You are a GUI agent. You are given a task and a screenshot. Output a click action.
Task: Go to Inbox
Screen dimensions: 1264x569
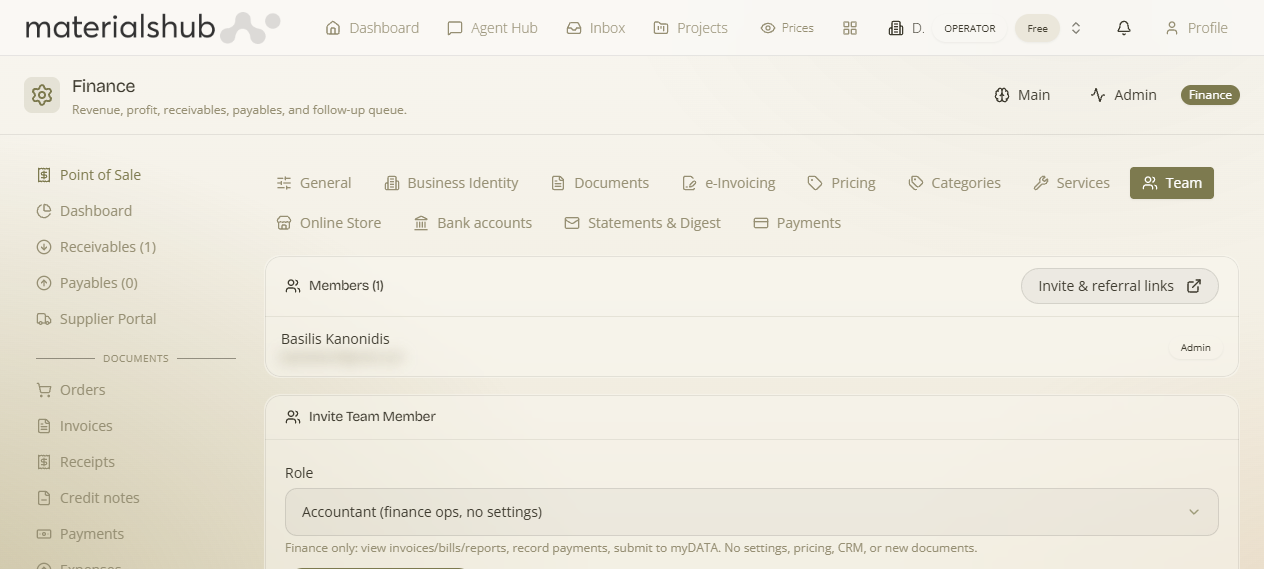point(596,28)
